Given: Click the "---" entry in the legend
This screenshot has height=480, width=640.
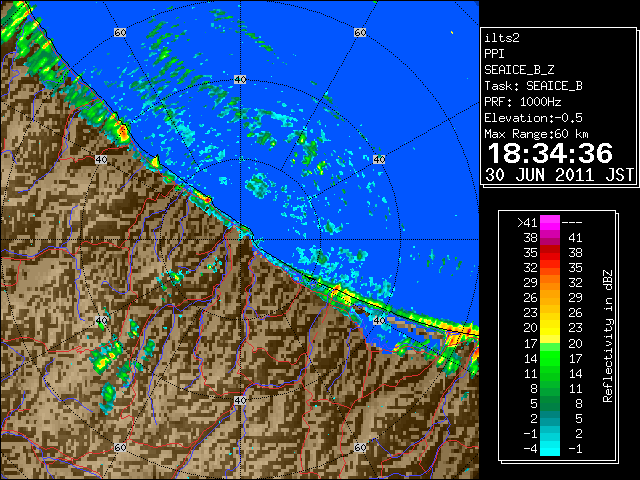Looking at the screenshot, I should coord(572,223).
